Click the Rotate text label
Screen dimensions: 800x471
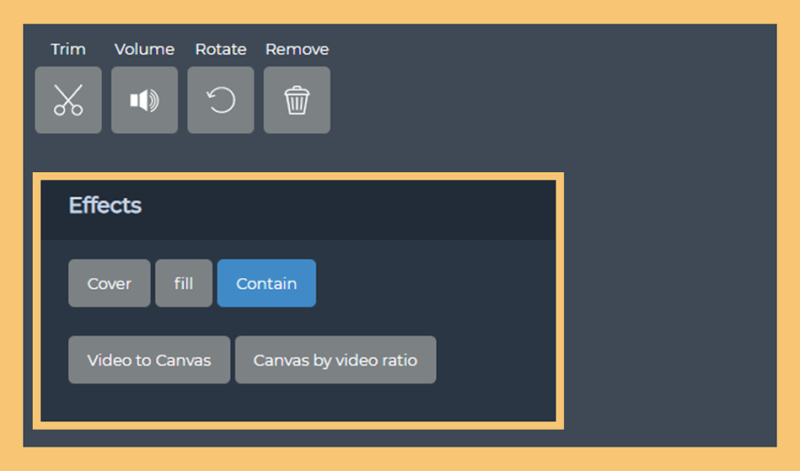(220, 49)
